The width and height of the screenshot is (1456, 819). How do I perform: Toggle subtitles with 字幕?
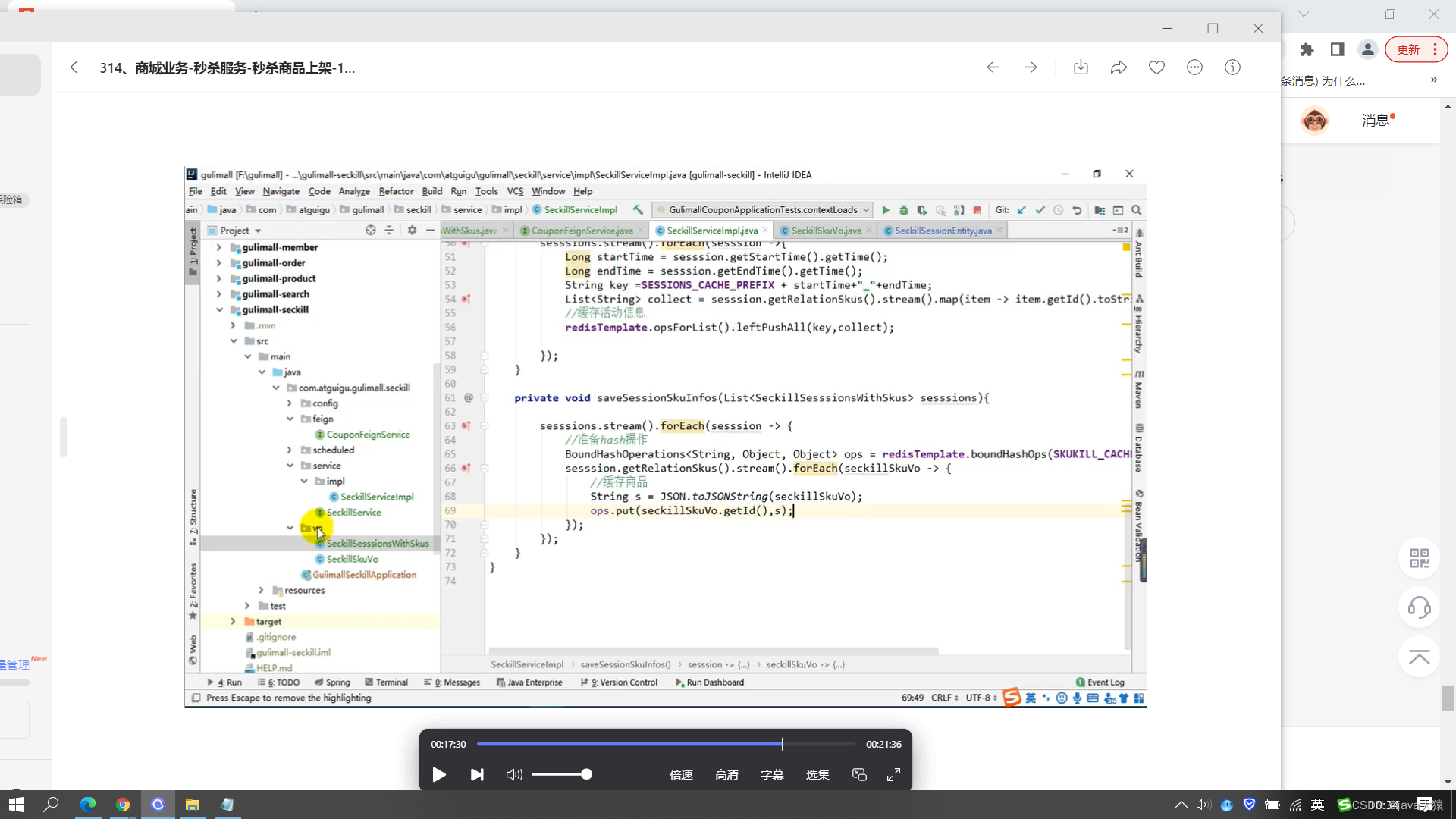pos(772,774)
